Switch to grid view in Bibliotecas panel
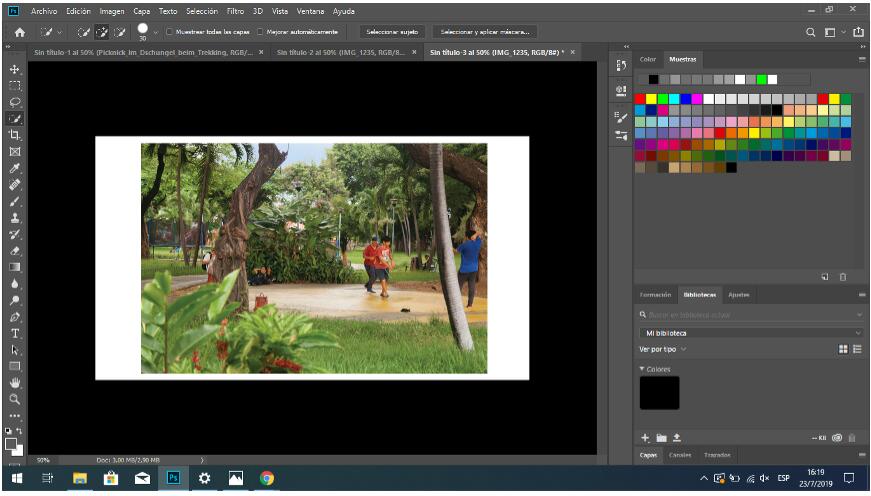 (843, 349)
